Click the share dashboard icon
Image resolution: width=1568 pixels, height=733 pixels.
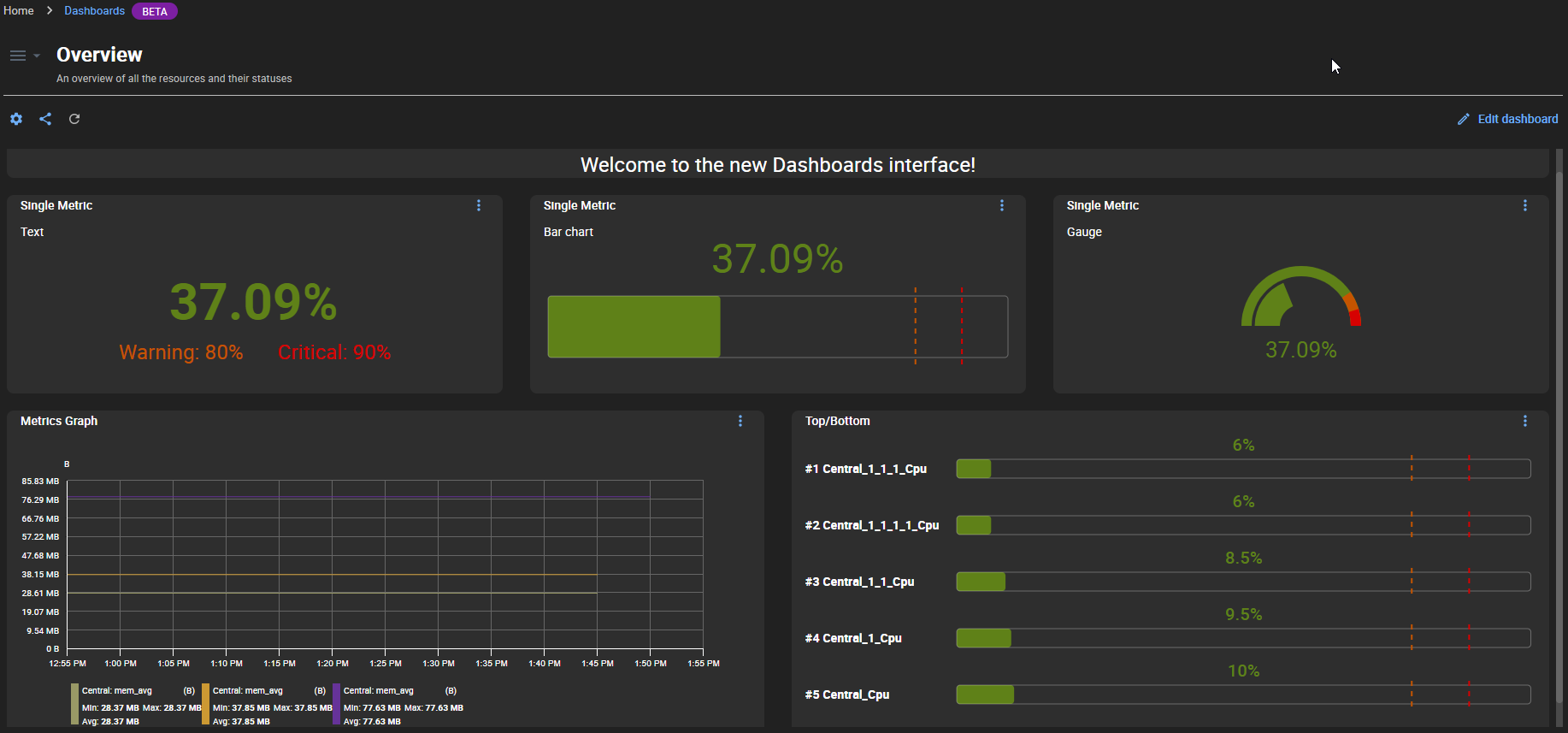[45, 119]
